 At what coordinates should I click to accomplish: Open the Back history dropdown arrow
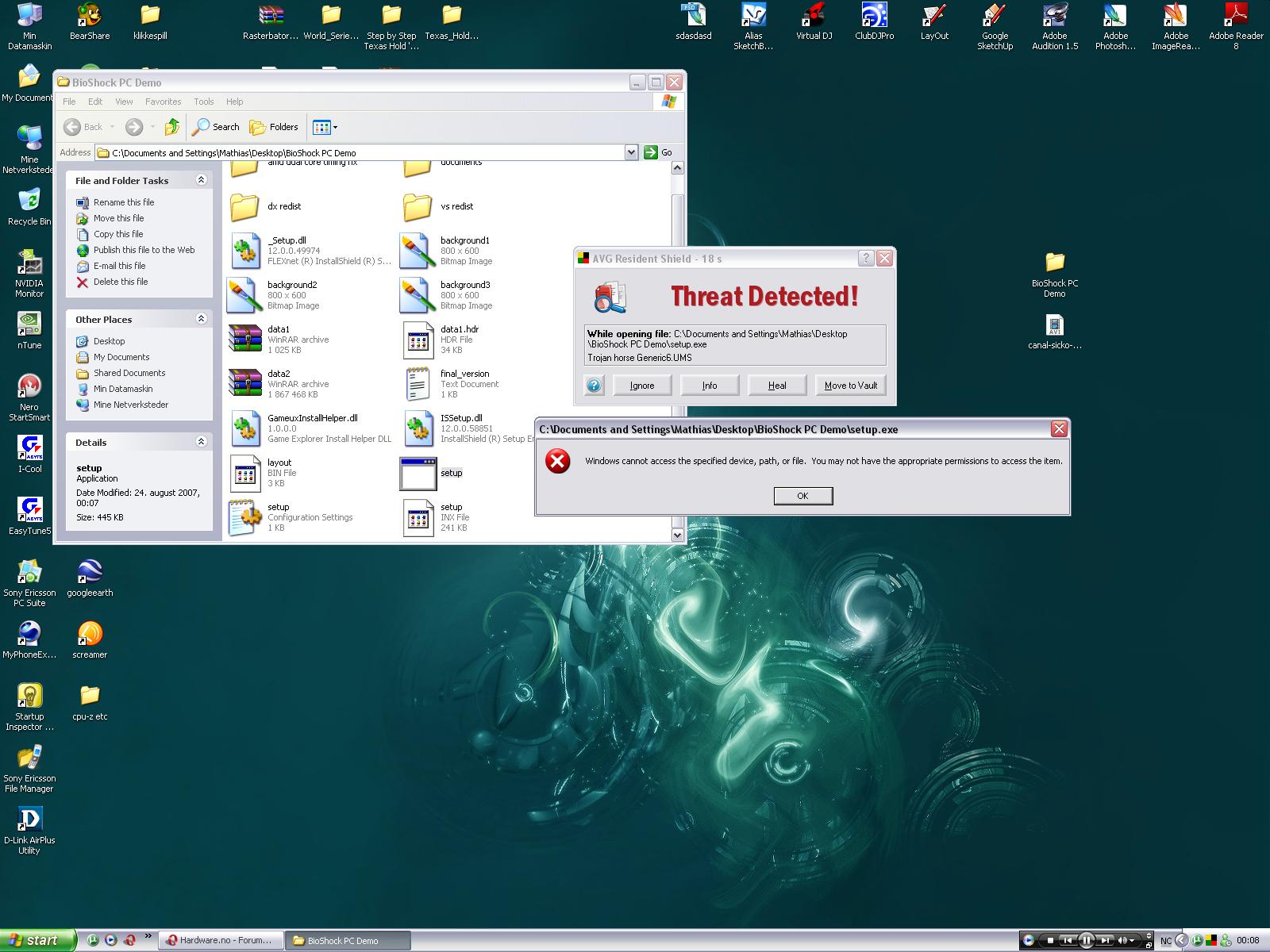pyautogui.click(x=112, y=127)
